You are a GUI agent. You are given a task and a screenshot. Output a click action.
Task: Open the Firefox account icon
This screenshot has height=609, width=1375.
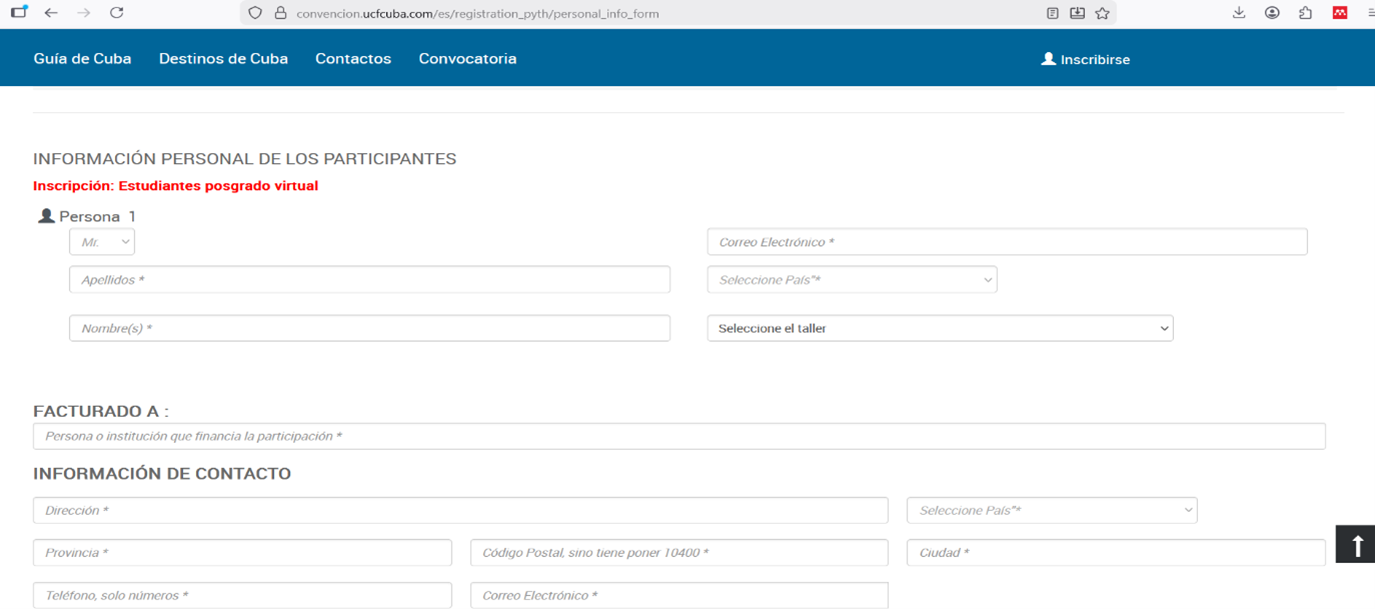click(1272, 13)
